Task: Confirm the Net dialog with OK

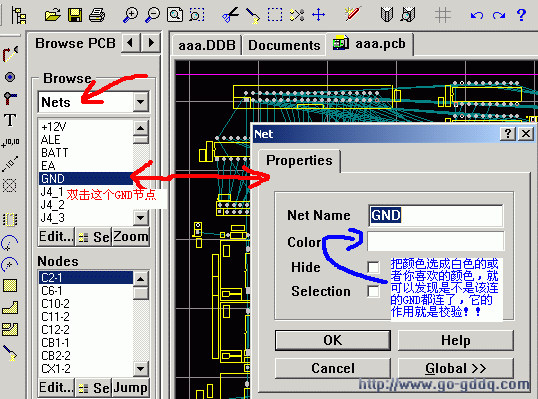Action: click(332, 340)
